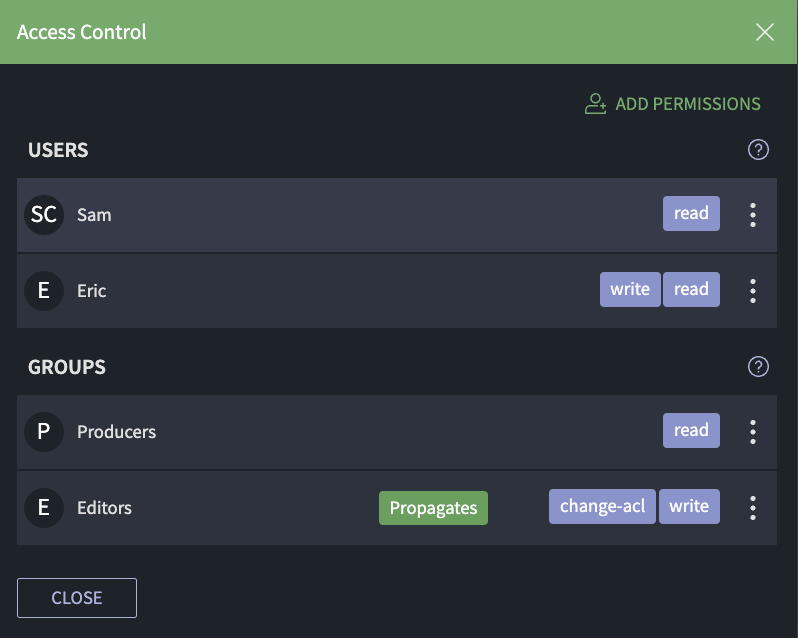Click Sam's read permission tag
Screen dimensions: 798x638
691,213
